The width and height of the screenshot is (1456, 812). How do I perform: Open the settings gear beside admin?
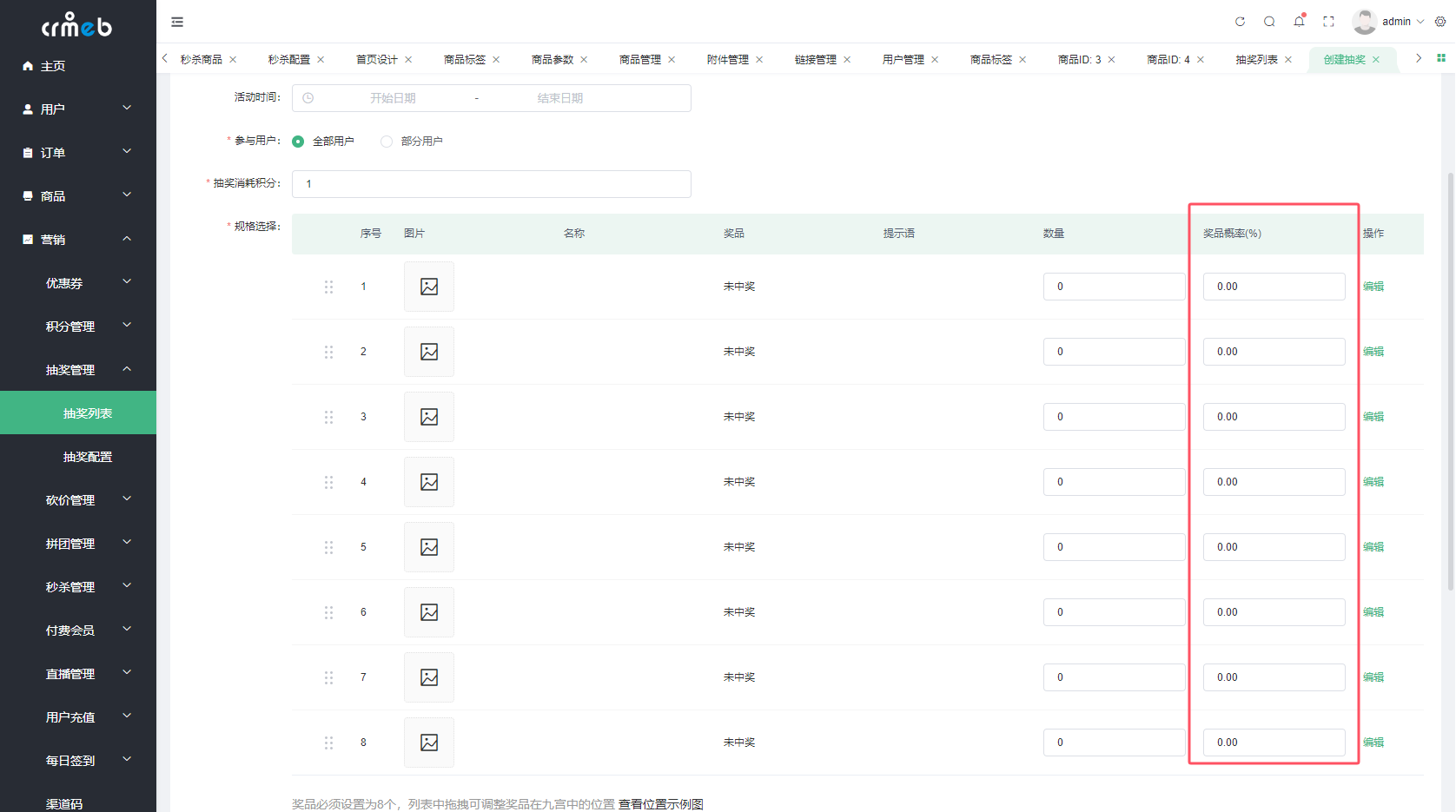1440,22
